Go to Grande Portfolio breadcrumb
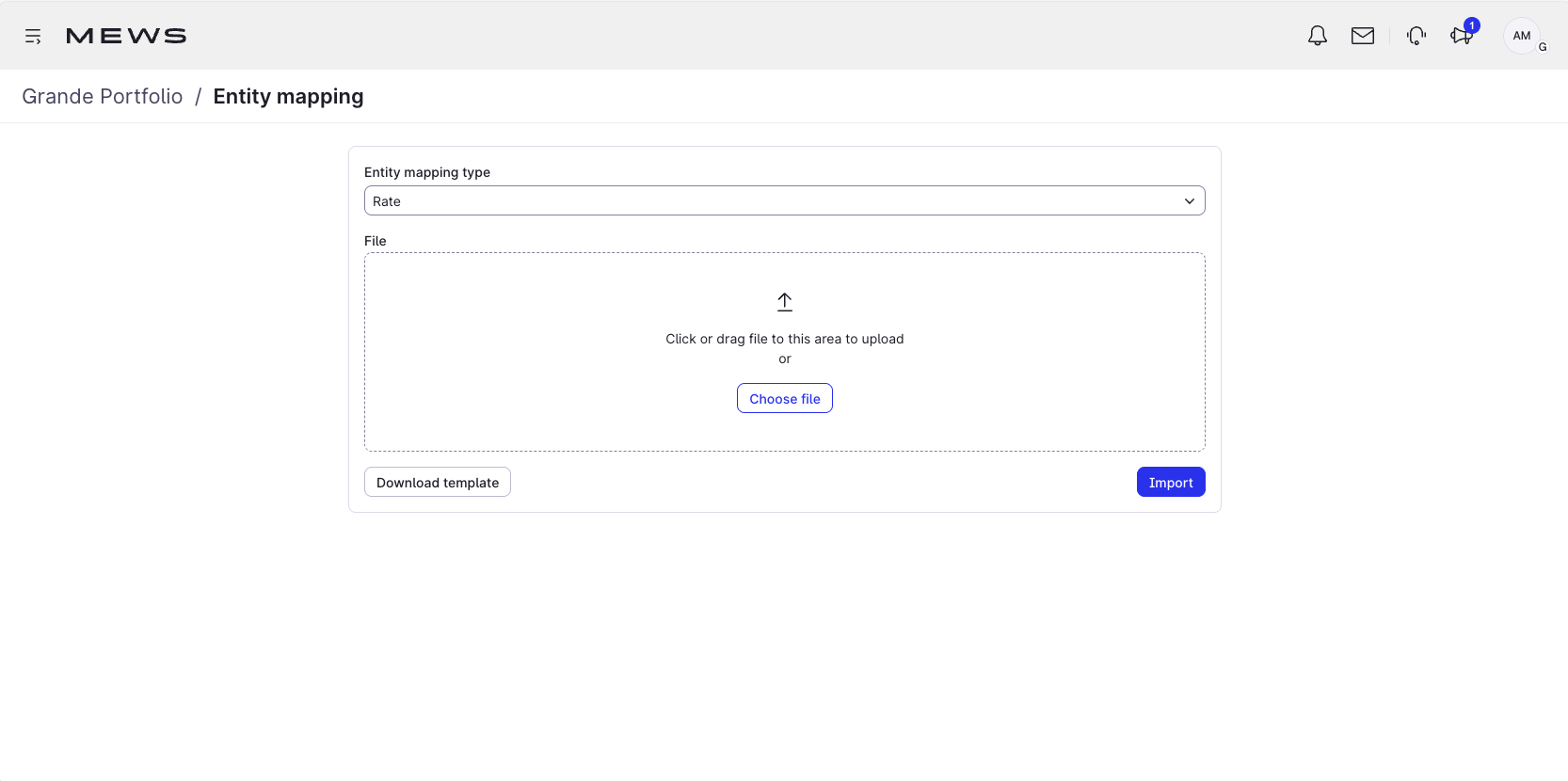 click(x=103, y=97)
